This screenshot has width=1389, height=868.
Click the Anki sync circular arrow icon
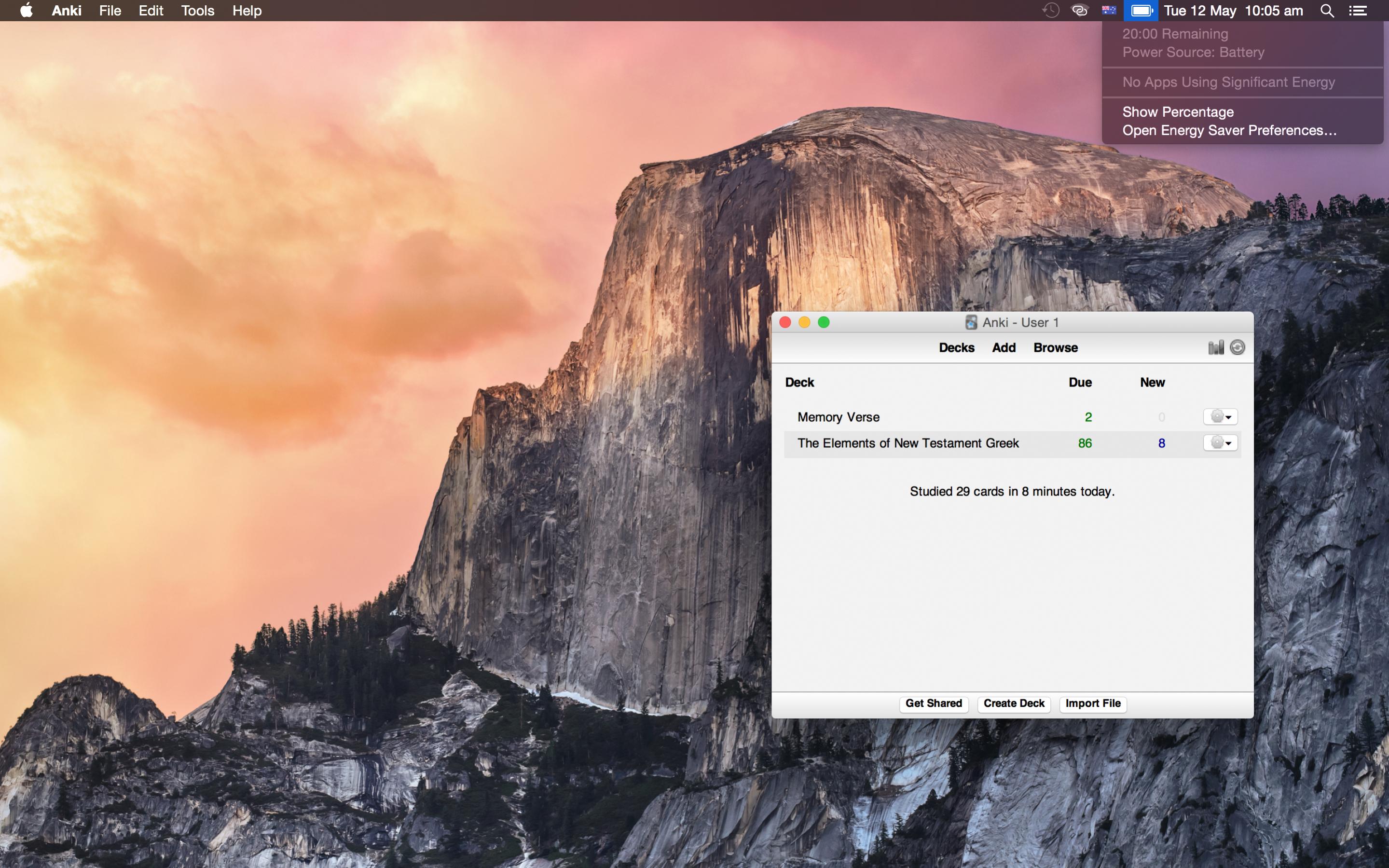[1238, 347]
